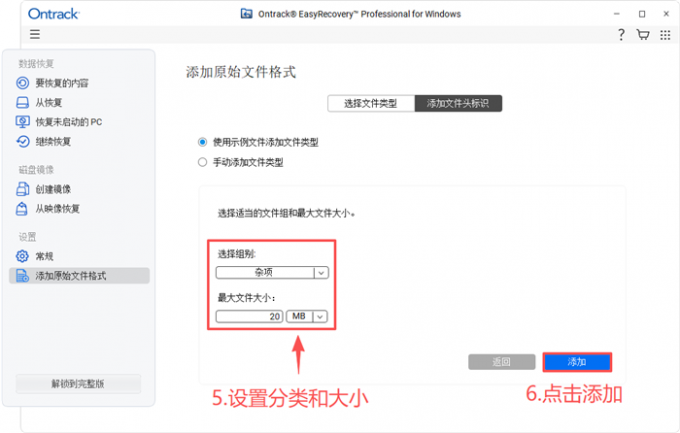
Task: Minimize the EasyRecovery window
Action: [617, 14]
